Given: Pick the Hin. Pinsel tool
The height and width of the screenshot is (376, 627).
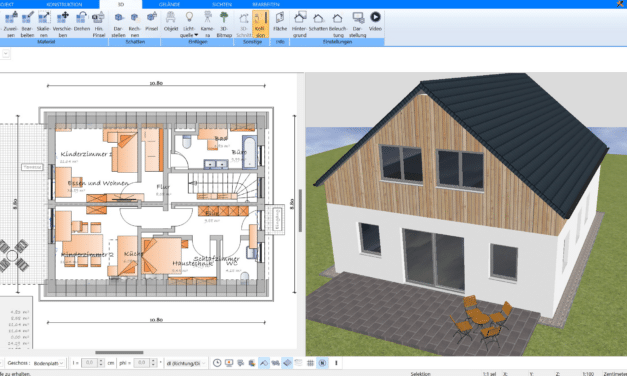Looking at the screenshot, I should coord(99,24).
